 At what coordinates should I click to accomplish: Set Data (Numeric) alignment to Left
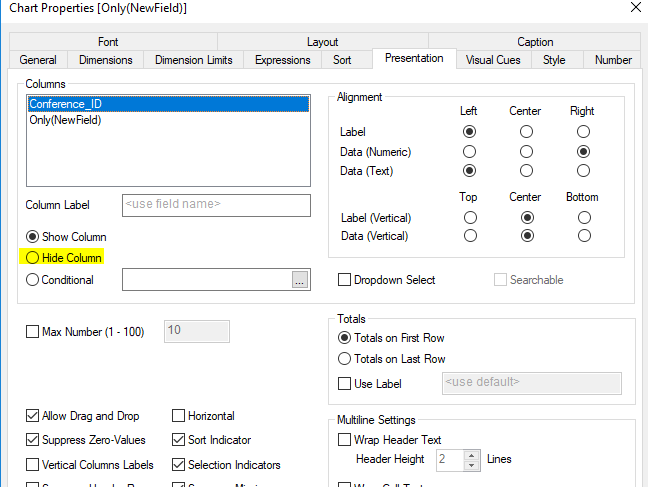pyautogui.click(x=468, y=152)
